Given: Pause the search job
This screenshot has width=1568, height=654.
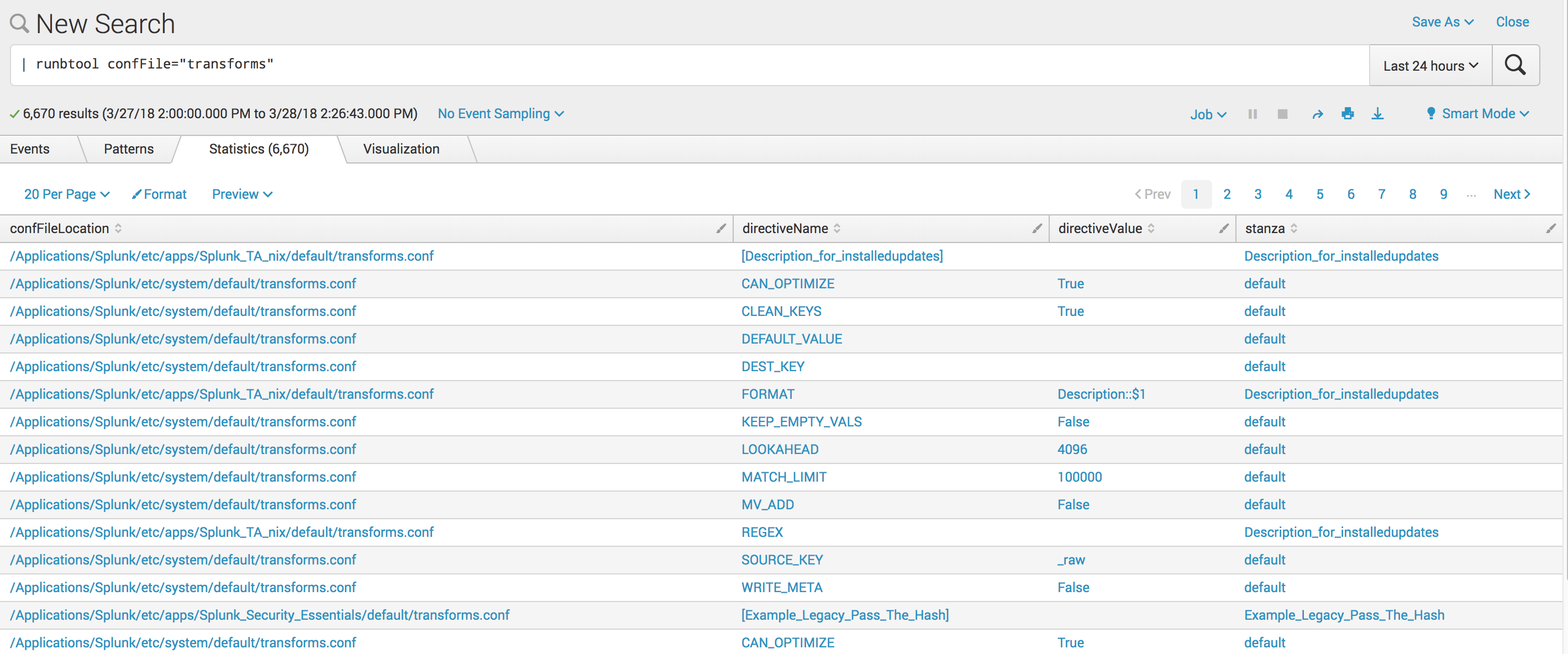Looking at the screenshot, I should [1252, 114].
